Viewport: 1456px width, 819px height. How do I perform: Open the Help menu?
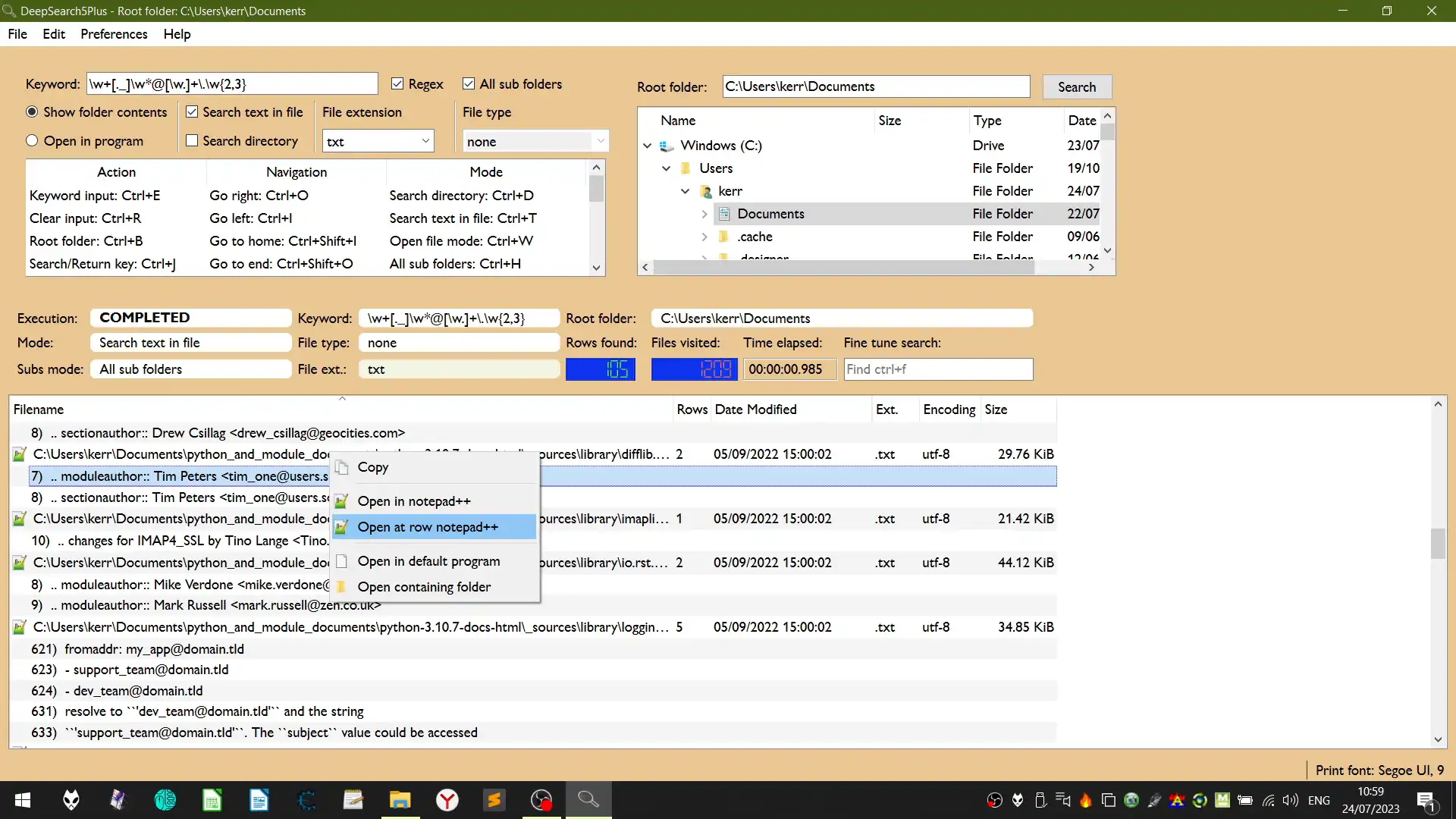click(x=177, y=34)
